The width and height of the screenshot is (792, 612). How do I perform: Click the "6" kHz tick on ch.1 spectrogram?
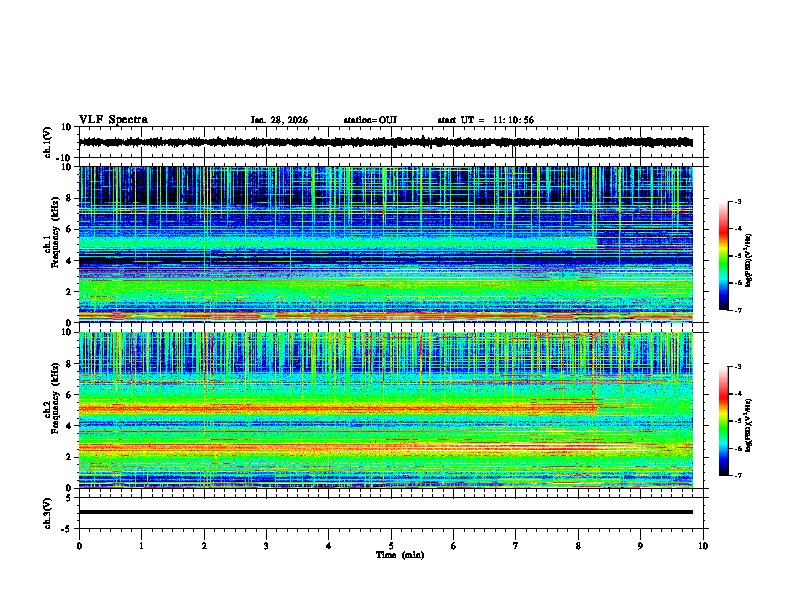(69, 230)
